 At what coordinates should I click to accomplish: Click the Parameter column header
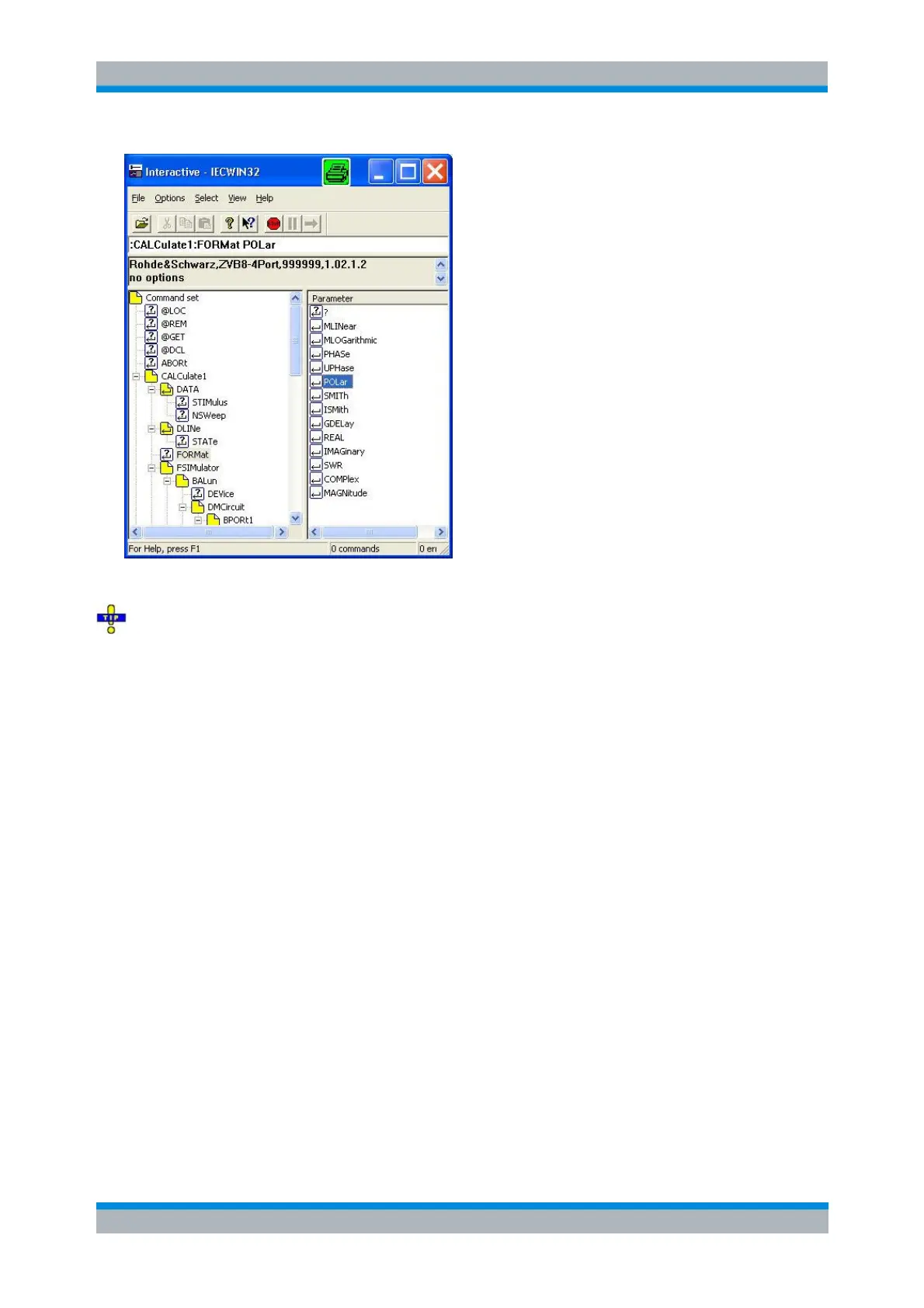pos(378,298)
